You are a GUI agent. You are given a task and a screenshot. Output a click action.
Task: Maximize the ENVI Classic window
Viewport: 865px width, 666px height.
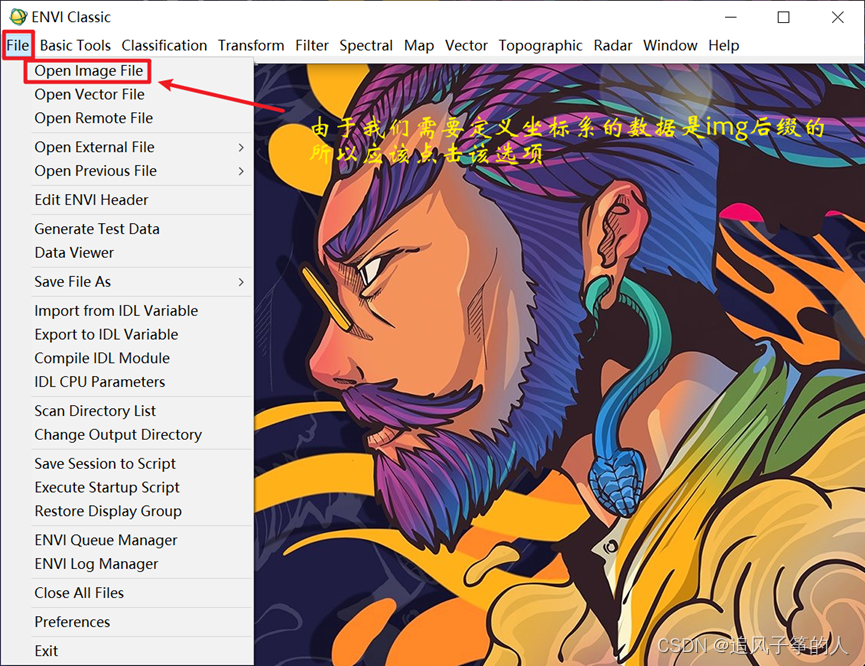(x=783, y=17)
